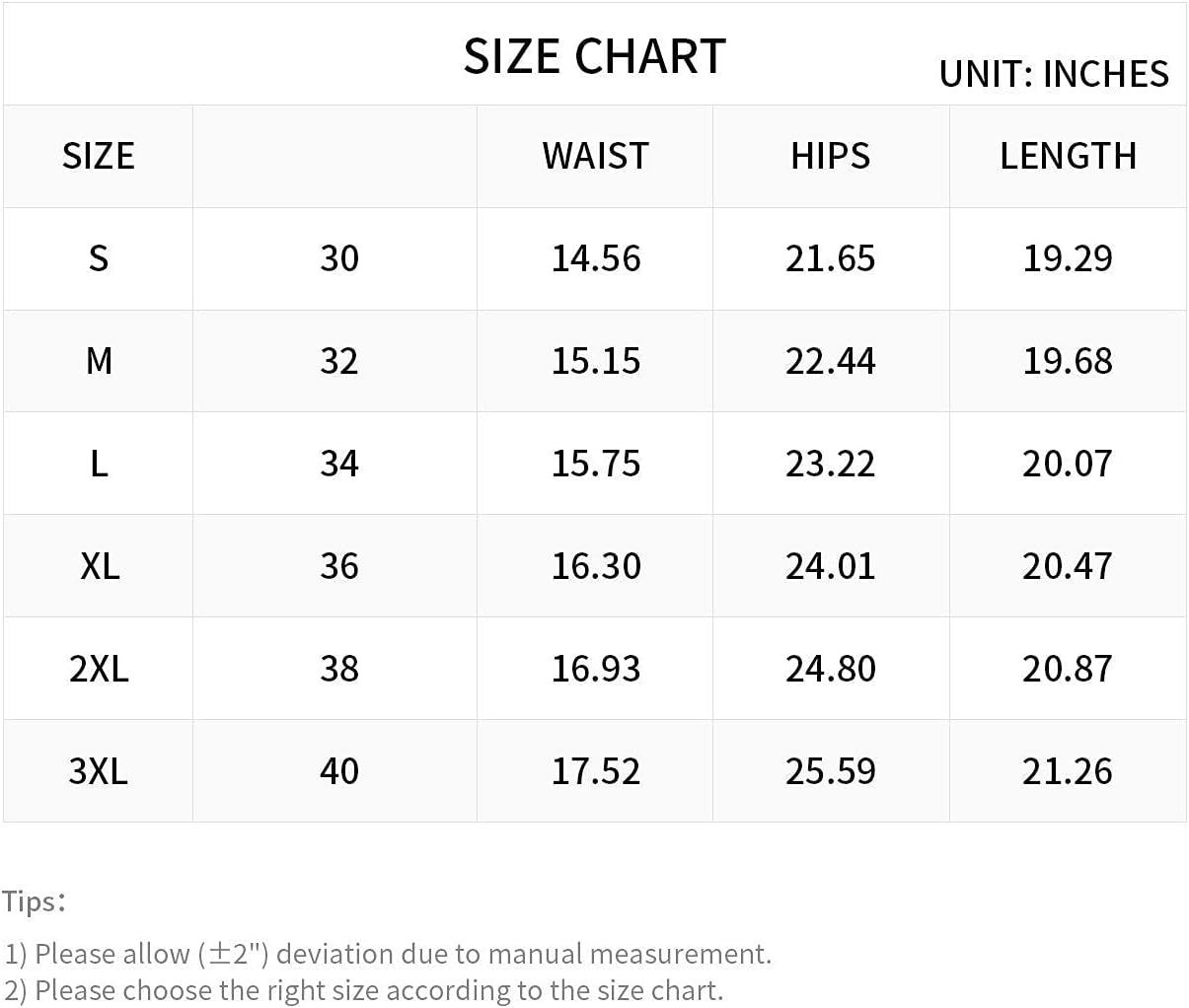
Task: Click the tip about manual measurement deviation
Action: coord(388,954)
